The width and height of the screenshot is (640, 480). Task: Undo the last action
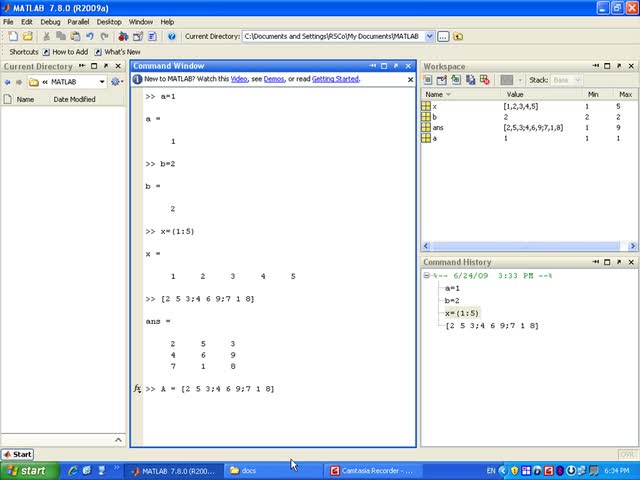[x=90, y=36]
